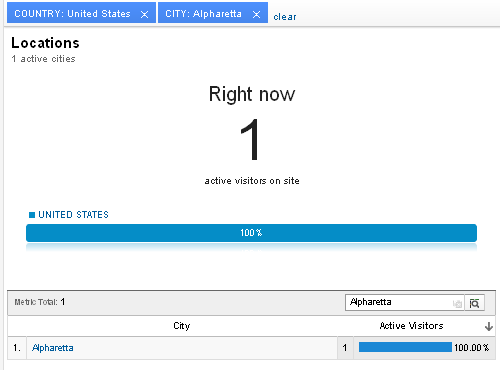Select the Metric Total: 1 text

[x=40, y=302]
